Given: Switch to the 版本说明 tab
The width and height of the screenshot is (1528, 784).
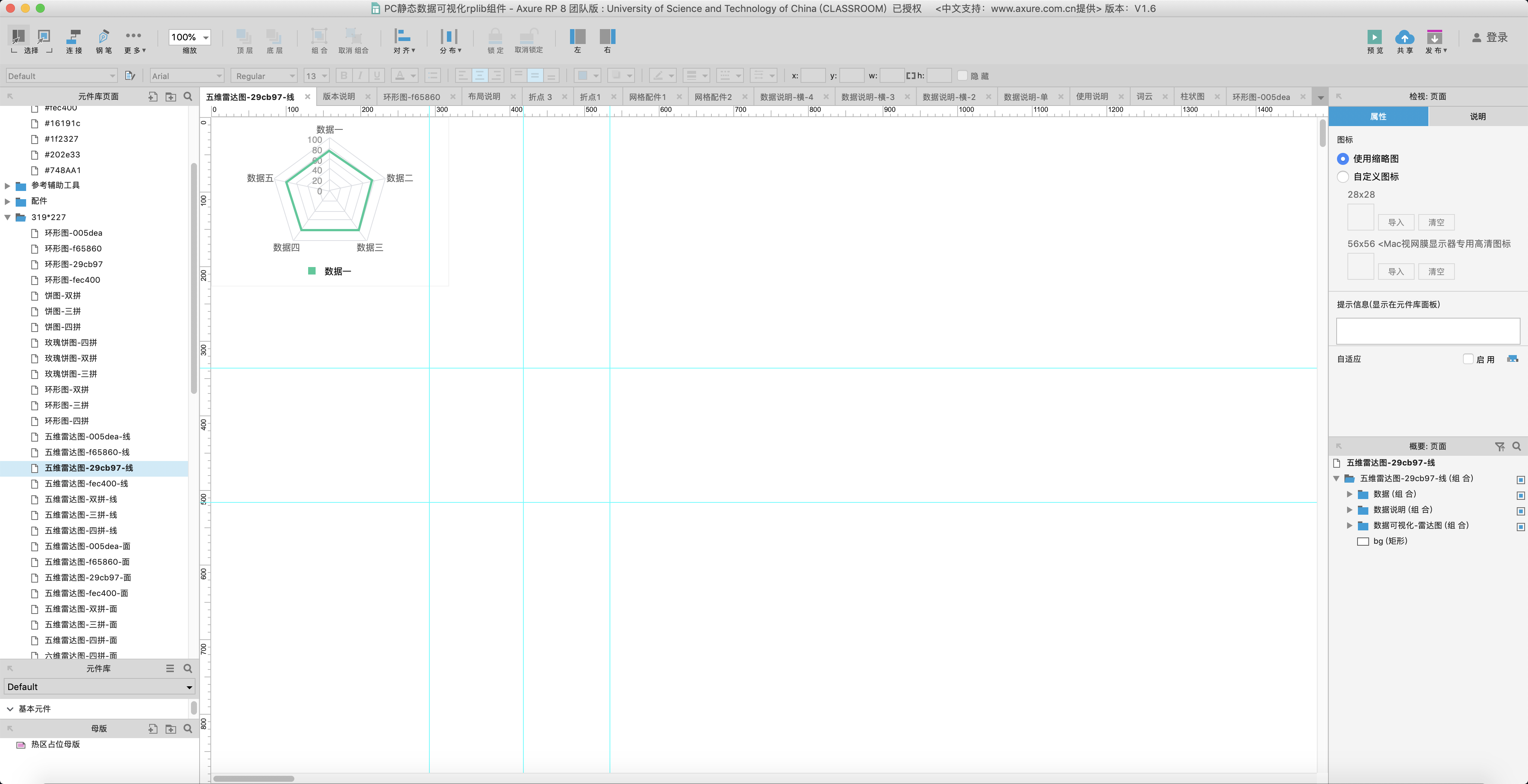Looking at the screenshot, I should (339, 97).
